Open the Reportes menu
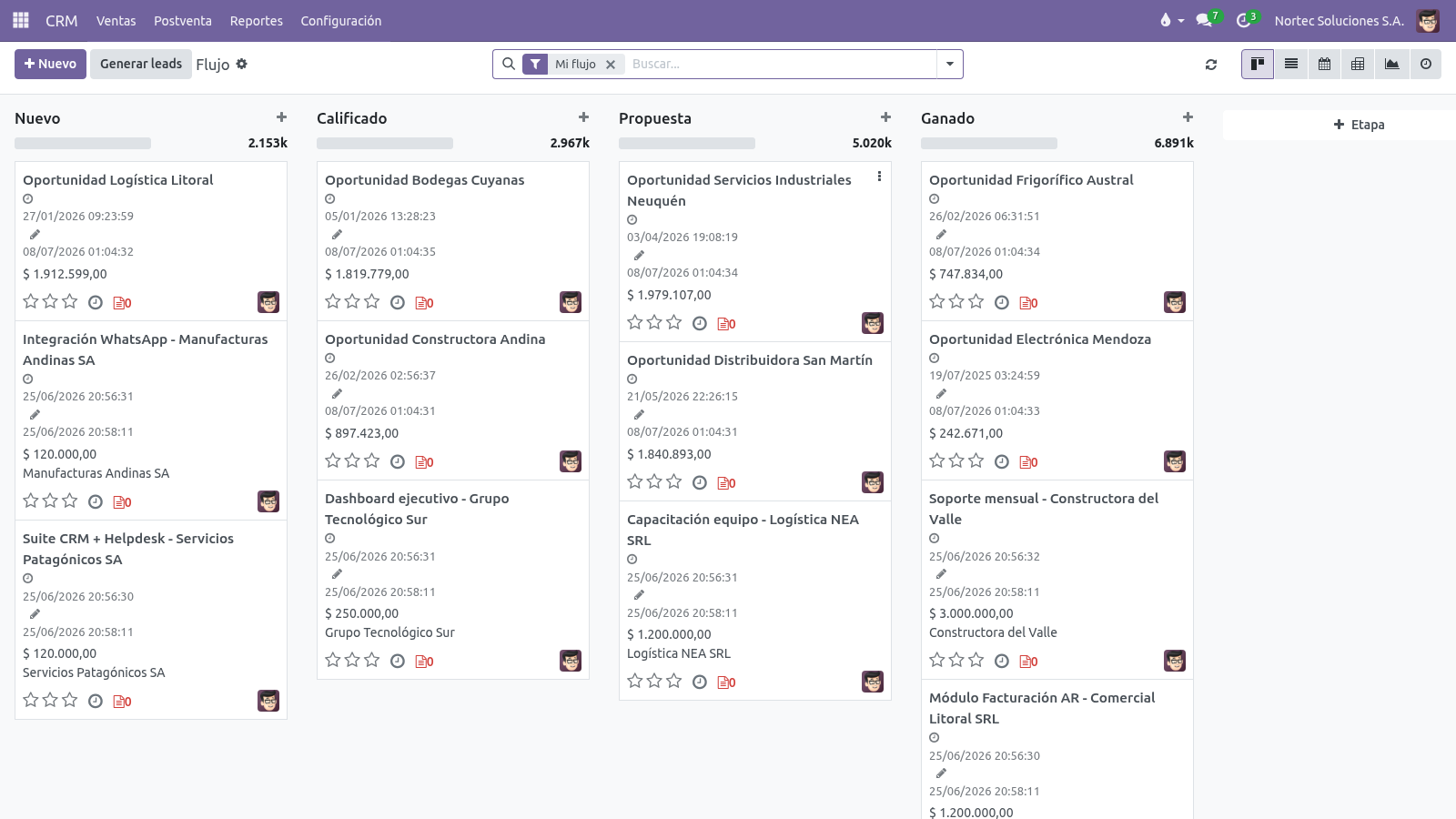The width and height of the screenshot is (1456, 819). (x=257, y=20)
